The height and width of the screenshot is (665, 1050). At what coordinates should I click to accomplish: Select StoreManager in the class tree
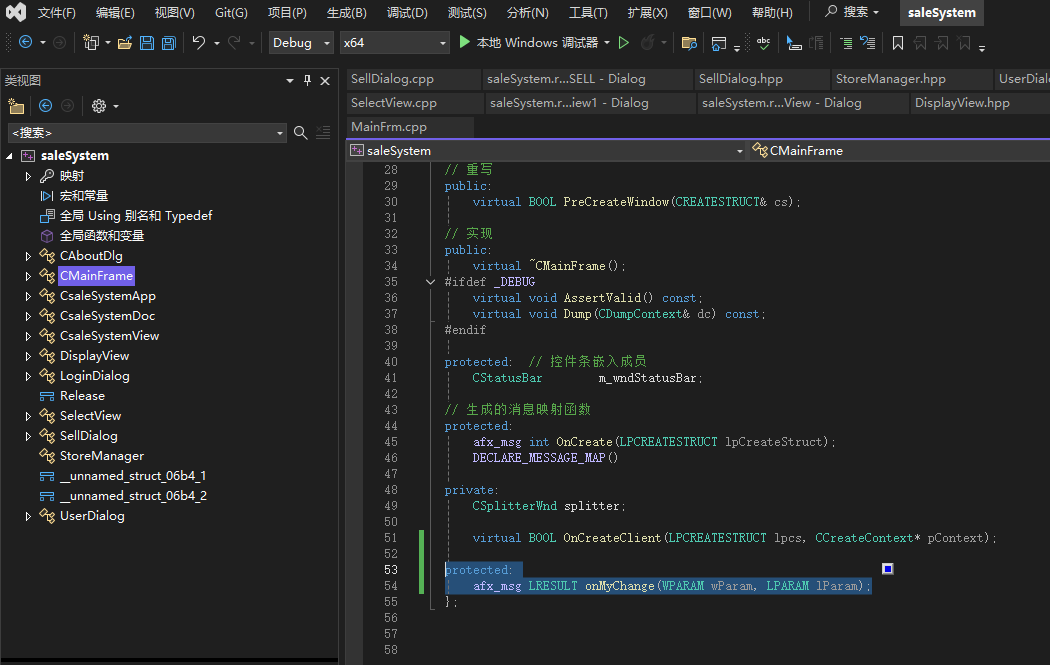coord(101,456)
